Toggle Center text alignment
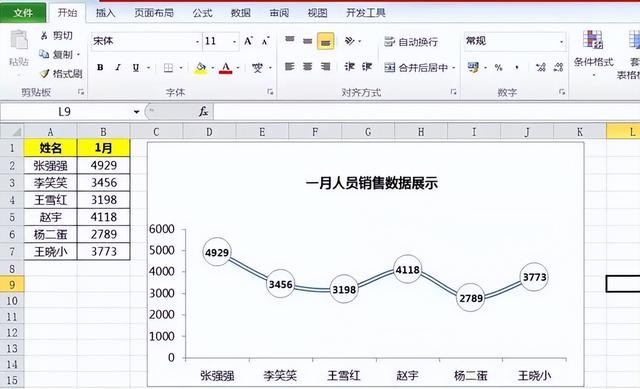The width and height of the screenshot is (640, 389). 307,67
